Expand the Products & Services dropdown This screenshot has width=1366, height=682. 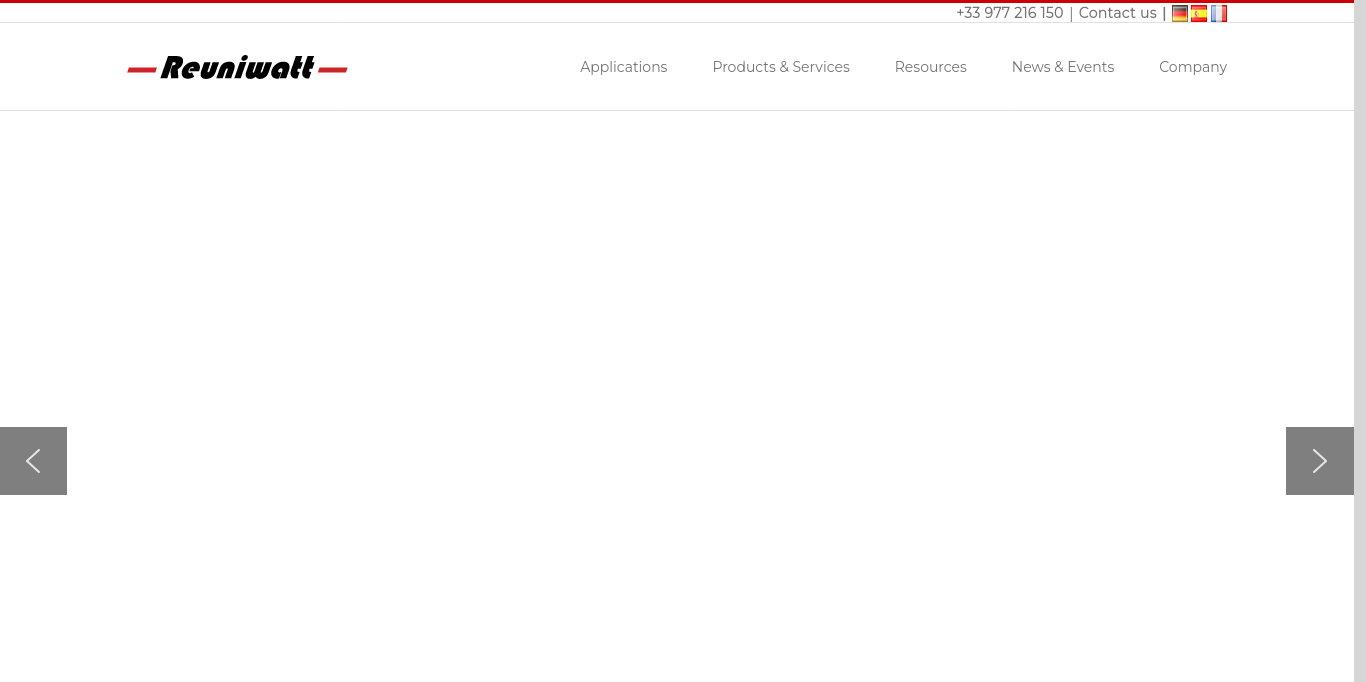780,67
